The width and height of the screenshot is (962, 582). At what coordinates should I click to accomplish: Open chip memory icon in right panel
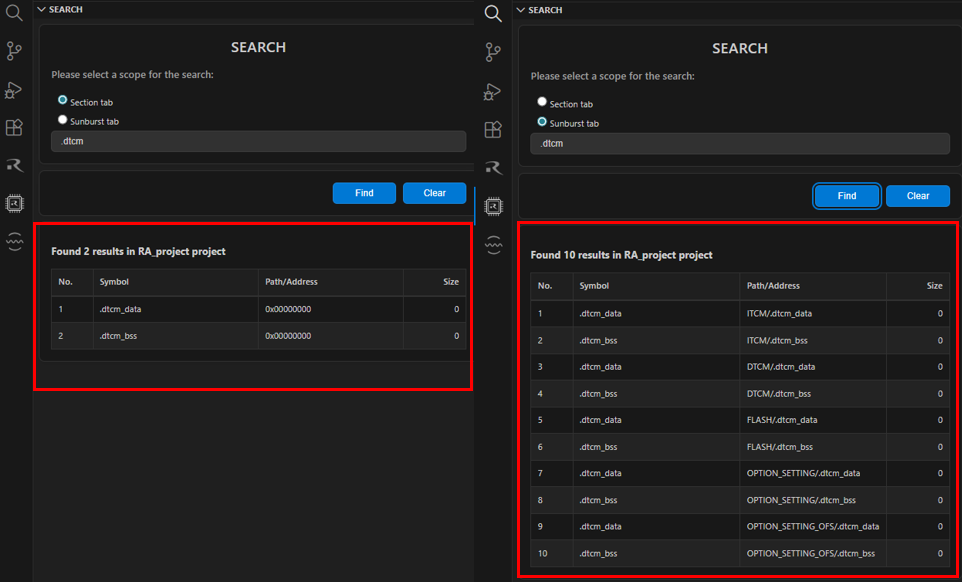(x=493, y=207)
